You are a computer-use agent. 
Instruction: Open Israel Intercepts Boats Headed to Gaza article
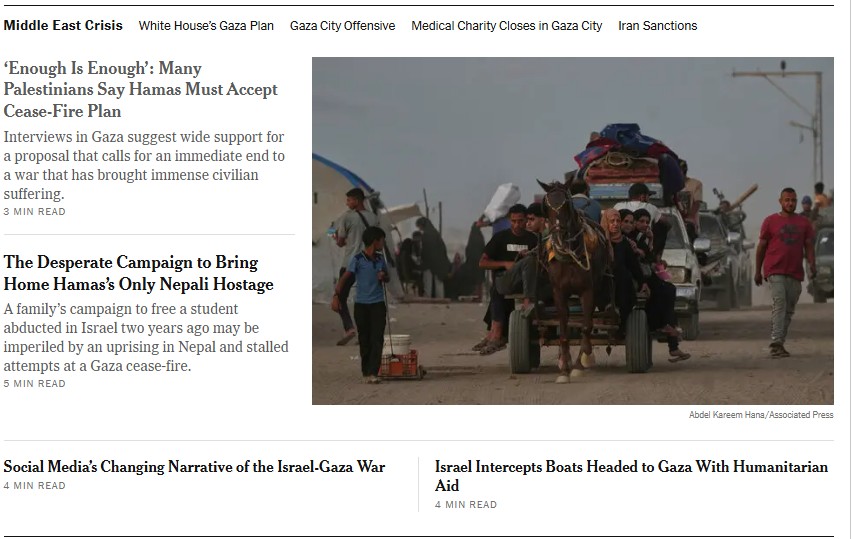click(x=631, y=476)
